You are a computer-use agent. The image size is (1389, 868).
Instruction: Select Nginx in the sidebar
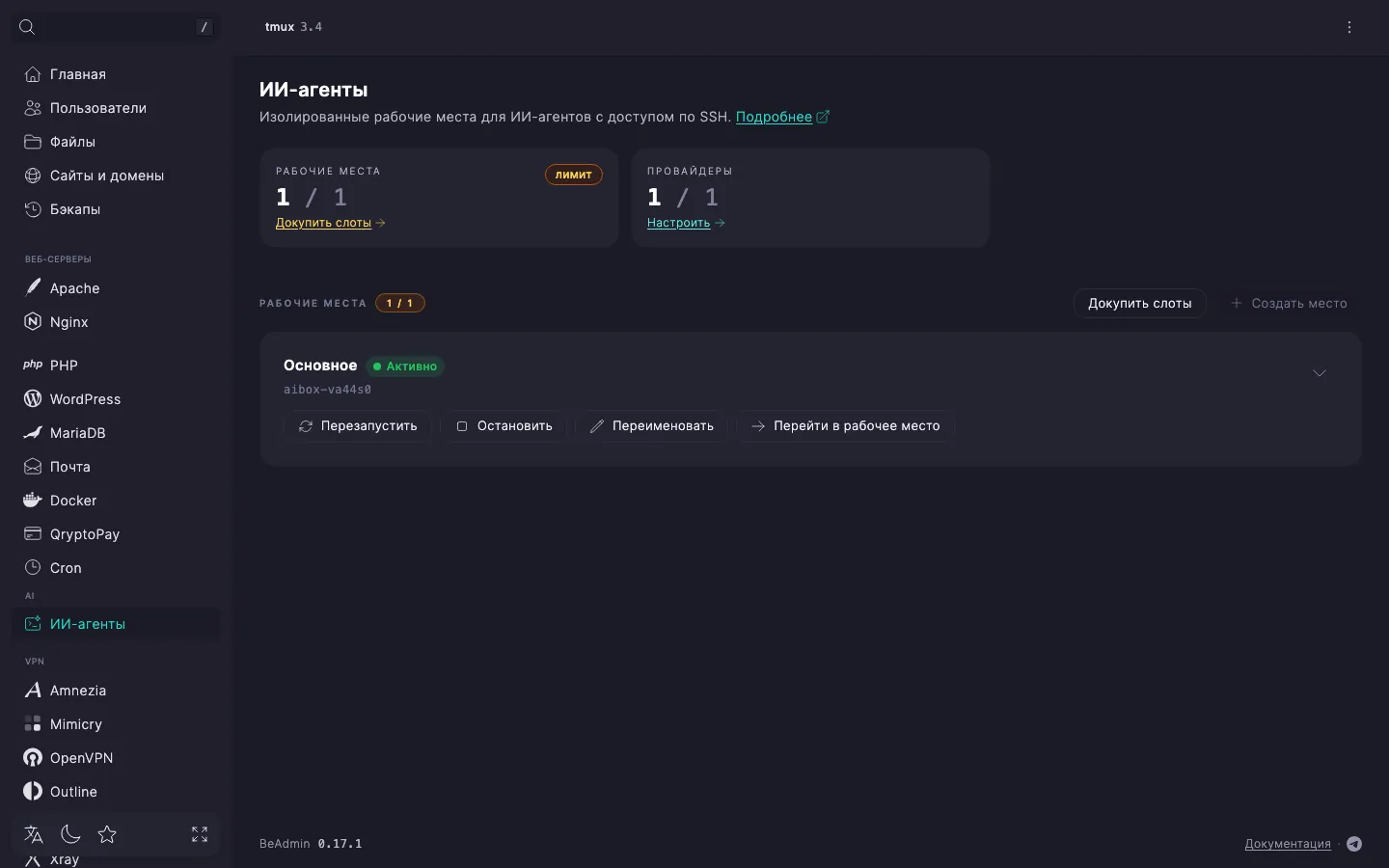116,322
